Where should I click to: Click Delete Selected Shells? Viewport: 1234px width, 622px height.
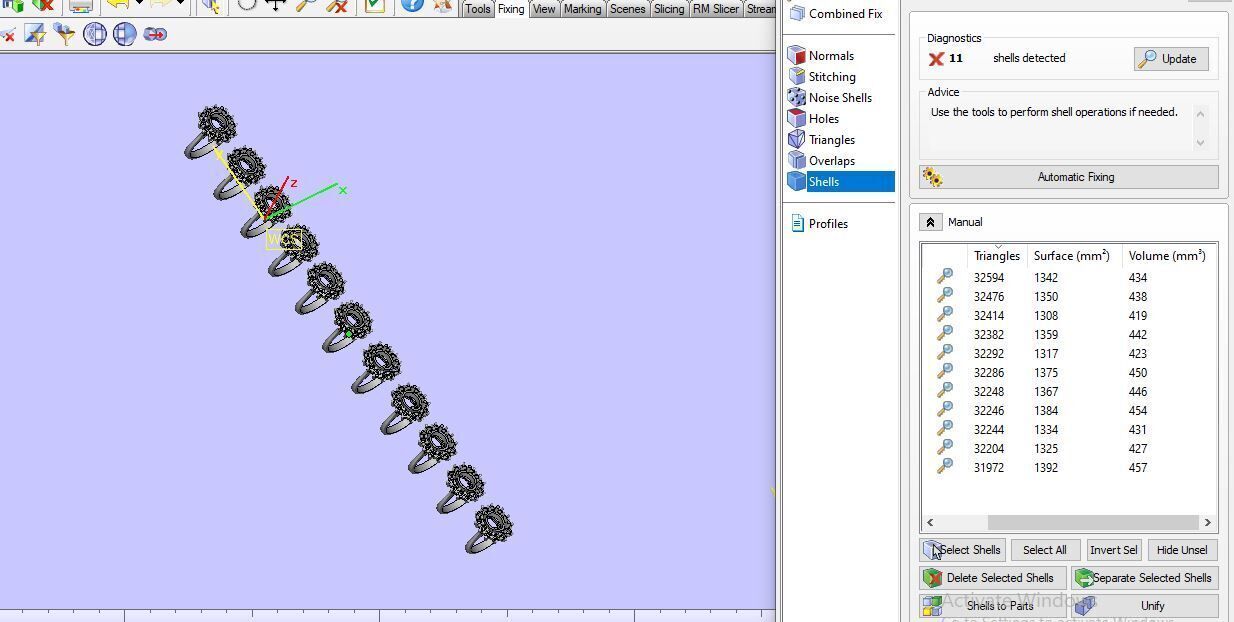coord(992,578)
